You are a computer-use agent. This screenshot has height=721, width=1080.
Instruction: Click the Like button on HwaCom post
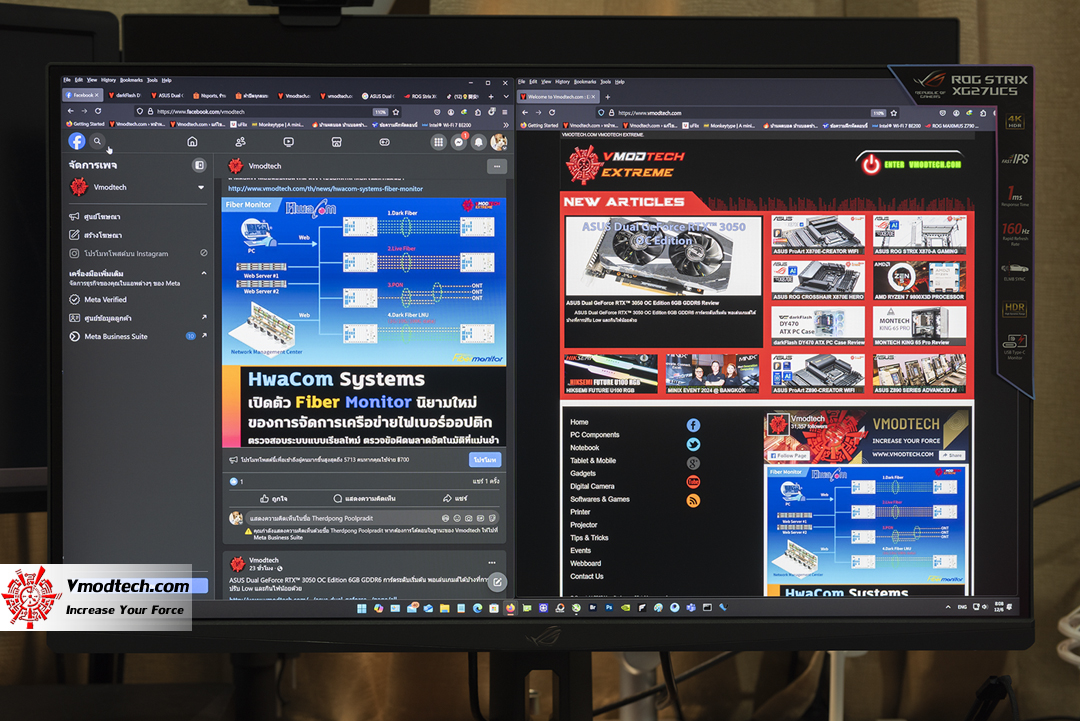[x=273, y=498]
